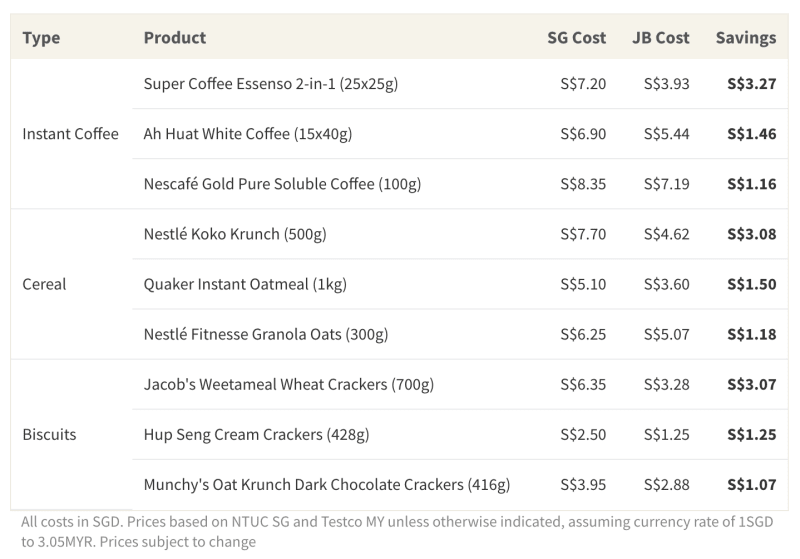Select Munchy's Oat Krunch Dark Chocolate Crackers

(x=327, y=485)
